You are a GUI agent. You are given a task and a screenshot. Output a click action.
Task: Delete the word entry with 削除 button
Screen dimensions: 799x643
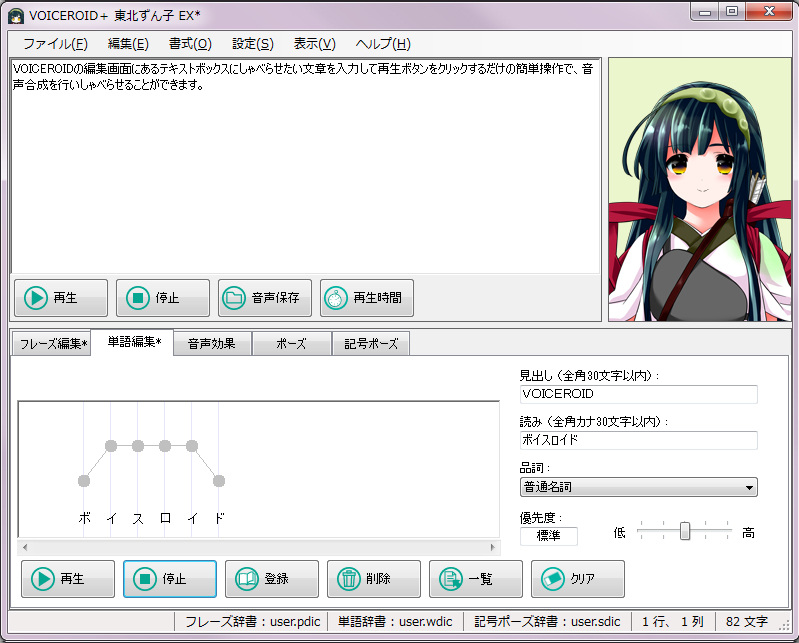tap(374, 579)
